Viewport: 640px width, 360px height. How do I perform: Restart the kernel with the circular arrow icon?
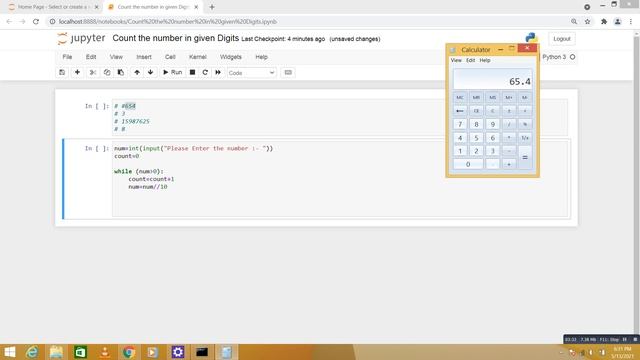click(205, 72)
